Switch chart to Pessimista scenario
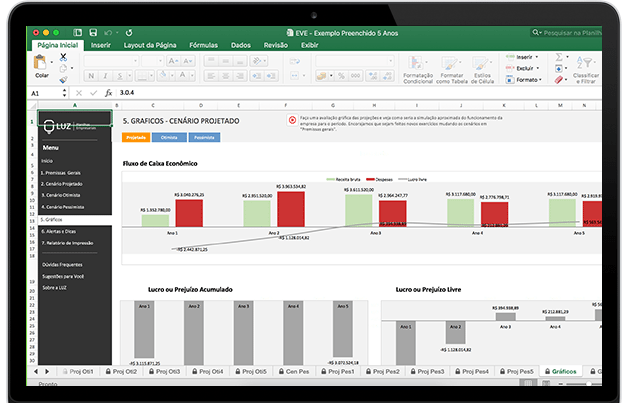This screenshot has width=633, height=403. 203,138
